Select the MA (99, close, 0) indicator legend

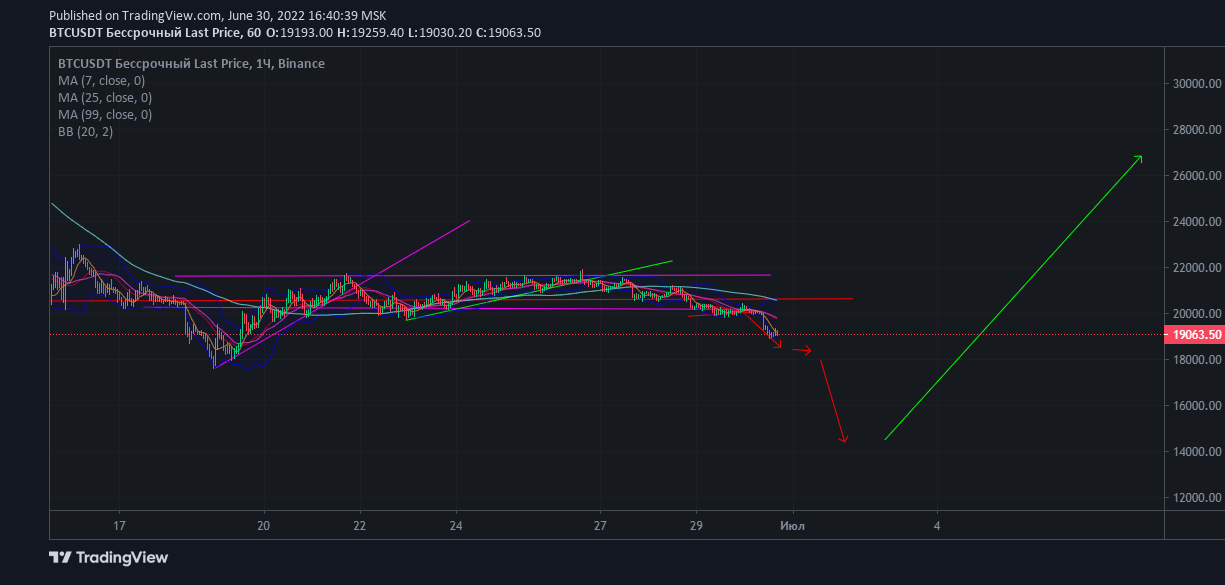[x=105, y=115]
